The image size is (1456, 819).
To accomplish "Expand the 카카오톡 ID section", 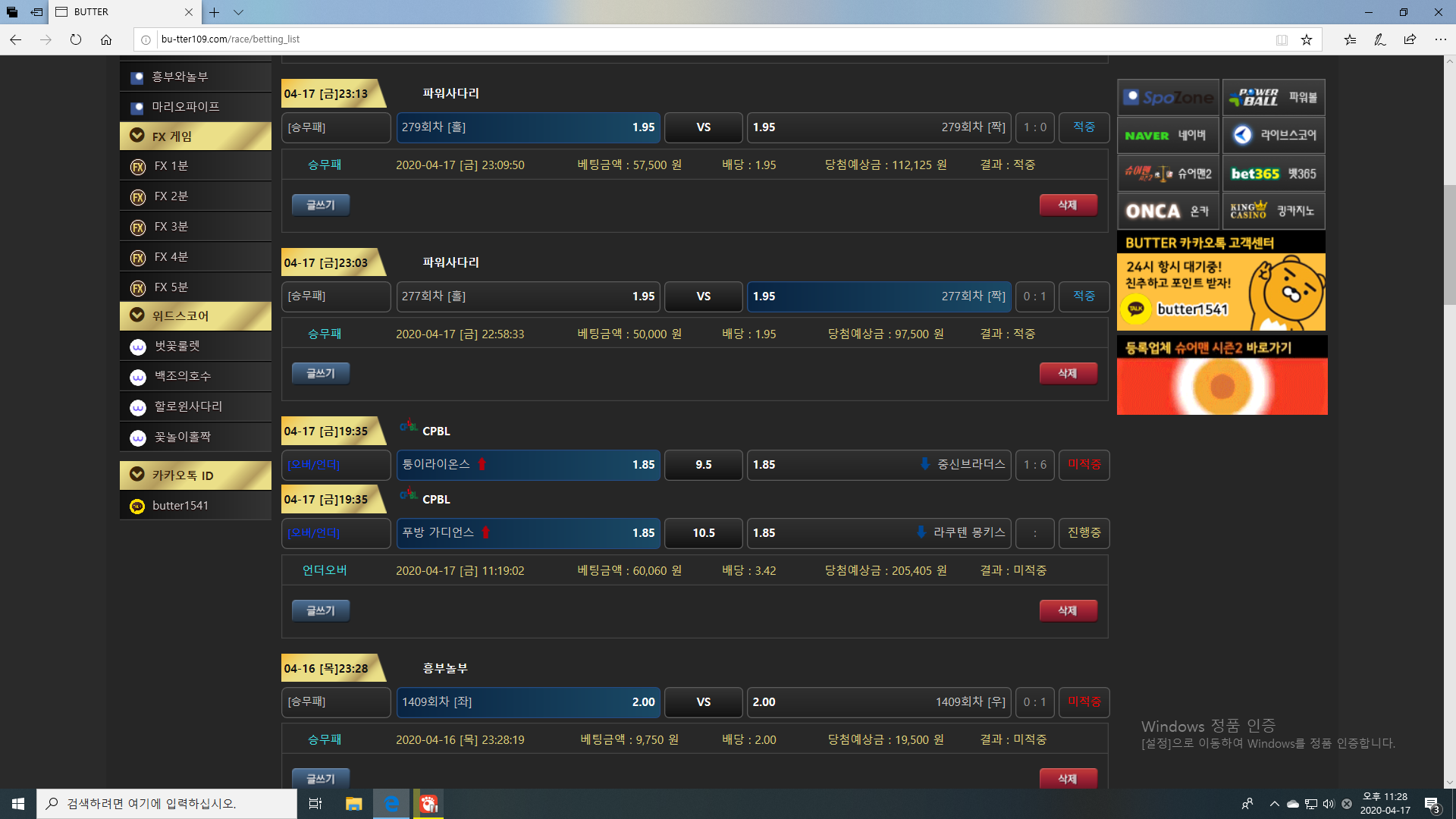I will [x=196, y=475].
